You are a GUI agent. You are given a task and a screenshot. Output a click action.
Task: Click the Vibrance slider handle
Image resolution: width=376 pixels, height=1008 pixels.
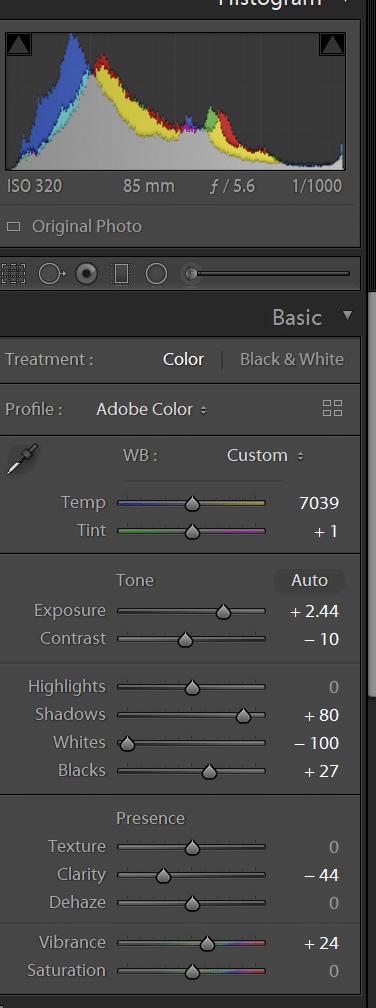point(207,944)
